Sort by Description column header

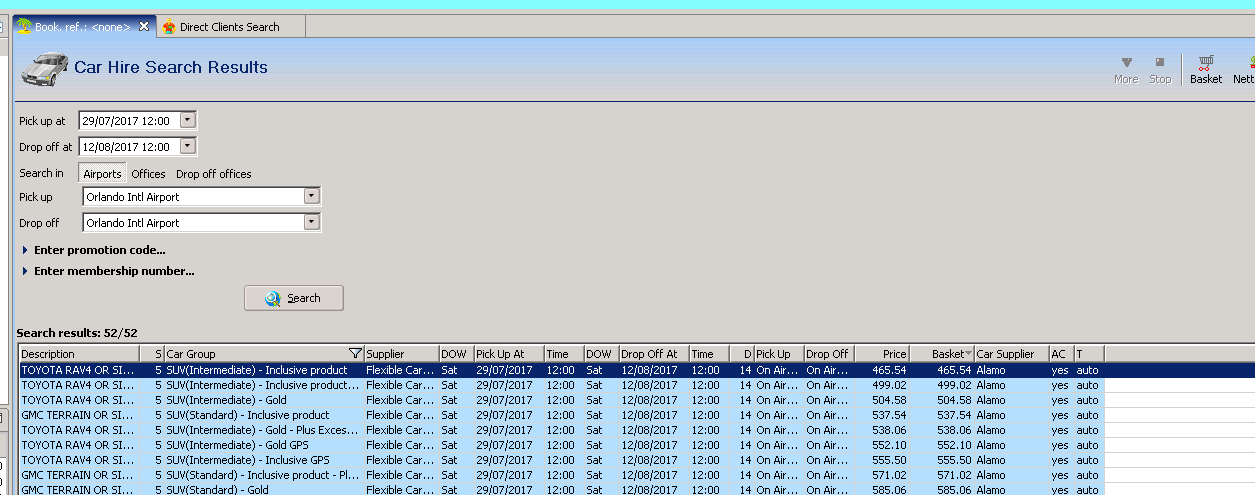point(78,354)
